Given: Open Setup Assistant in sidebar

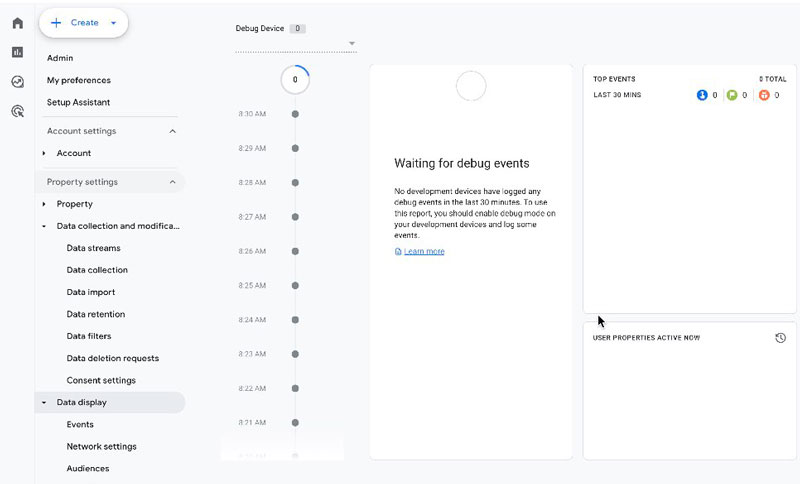Looking at the screenshot, I should [78, 102].
